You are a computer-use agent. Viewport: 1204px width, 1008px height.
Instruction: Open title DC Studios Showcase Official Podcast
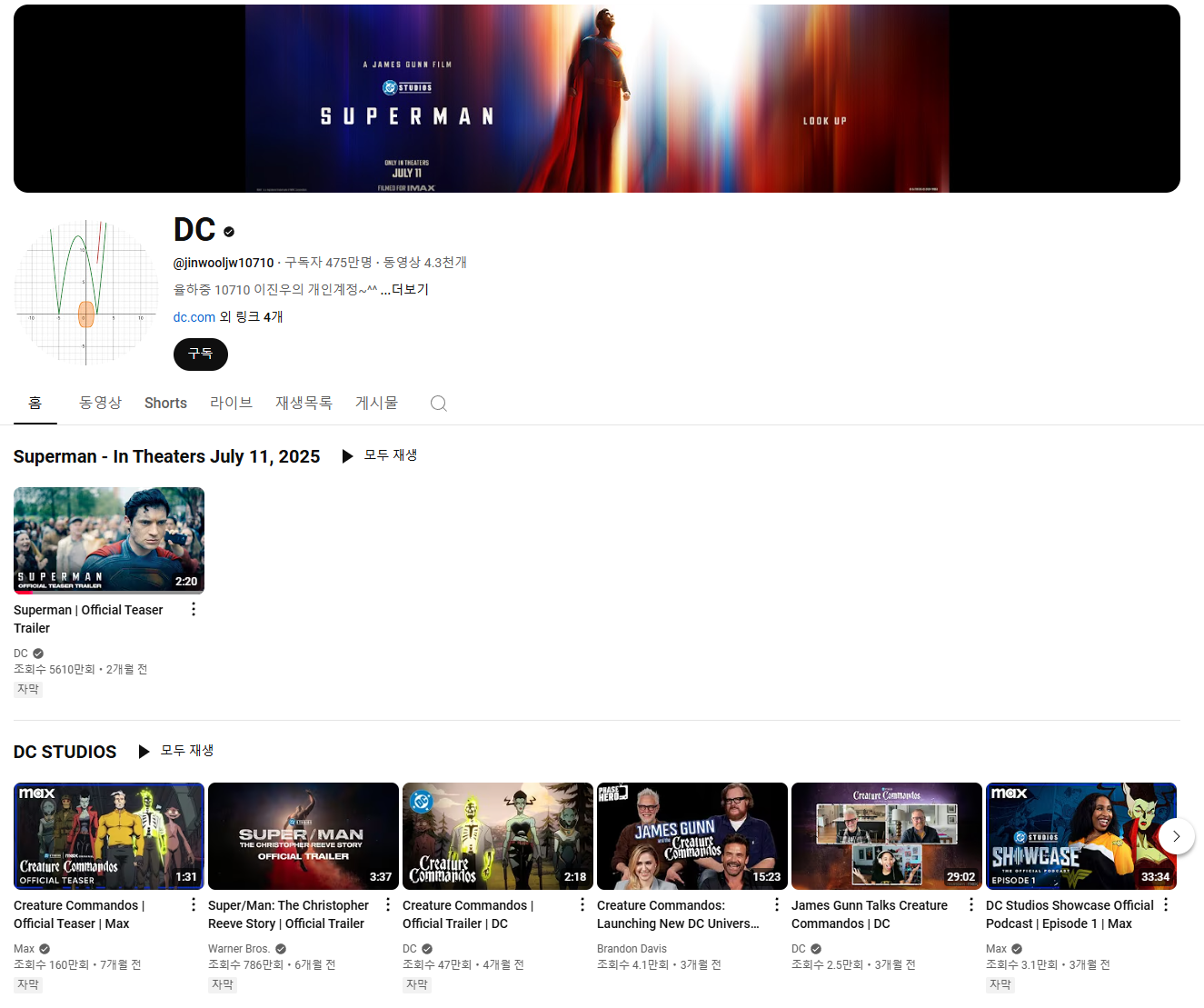click(1070, 914)
